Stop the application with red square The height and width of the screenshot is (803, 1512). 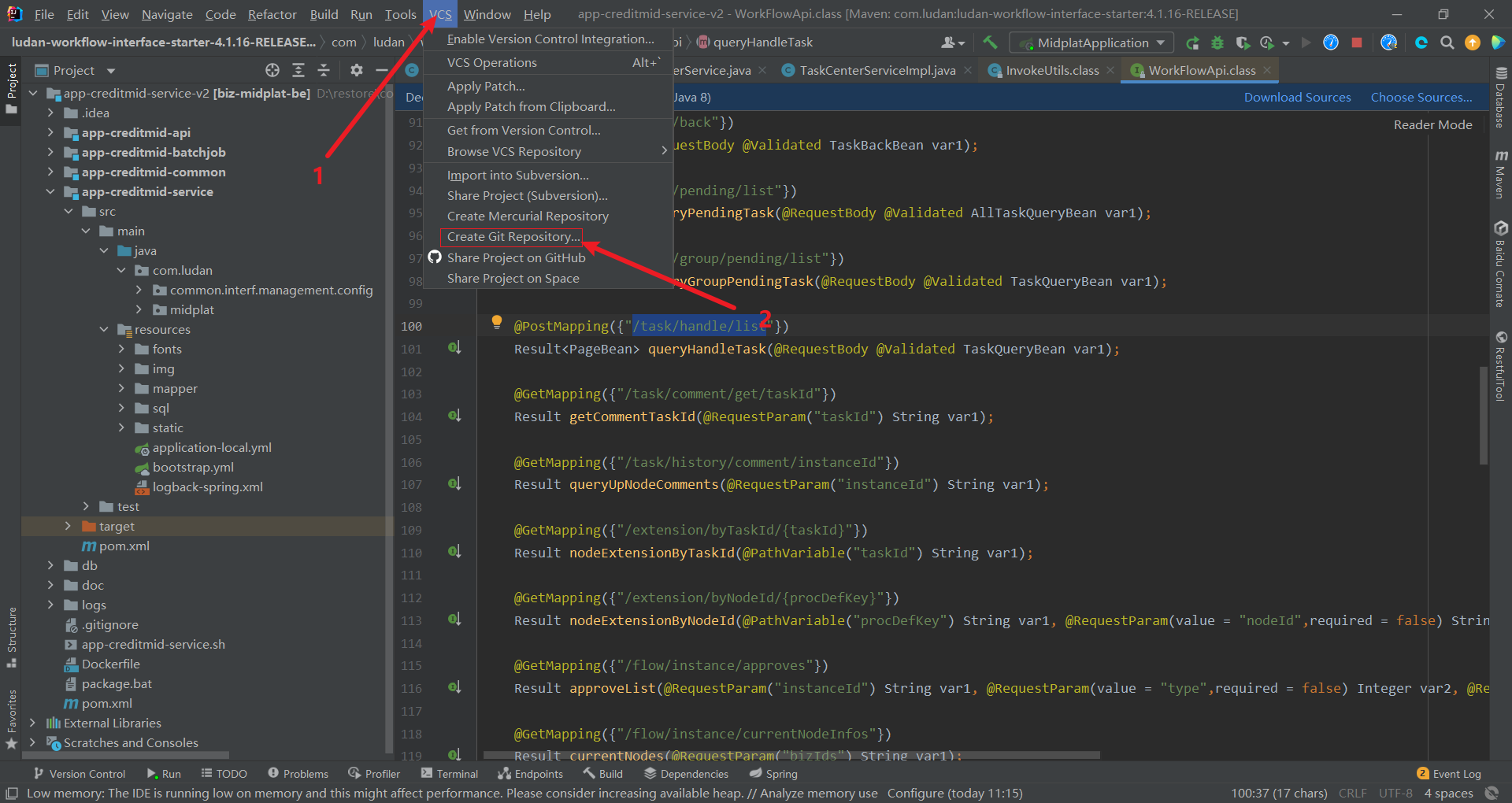click(1357, 43)
